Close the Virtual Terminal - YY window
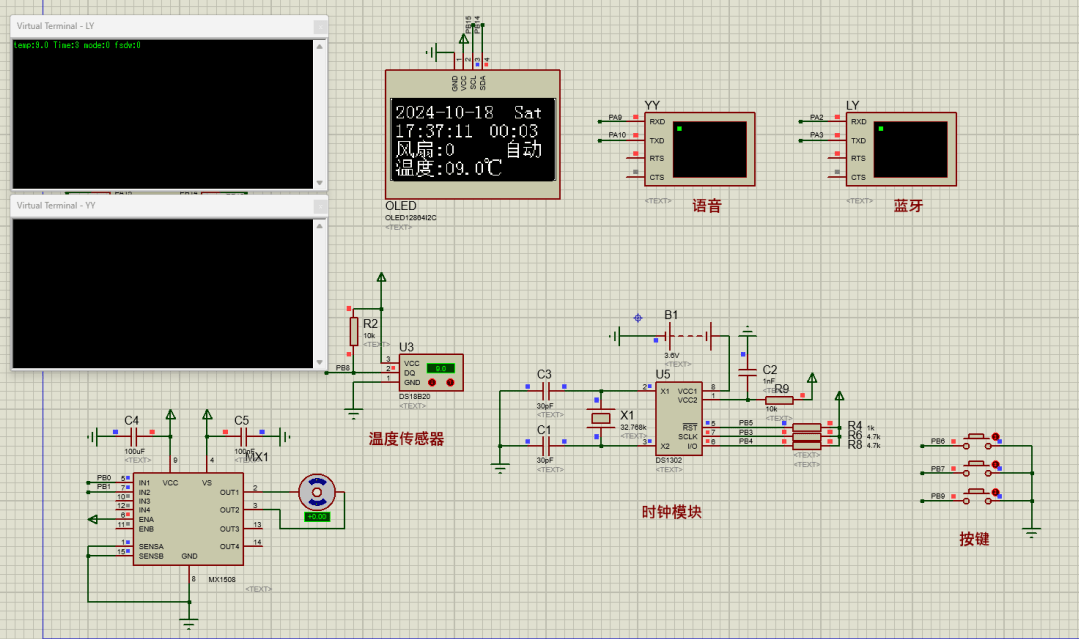 point(319,205)
